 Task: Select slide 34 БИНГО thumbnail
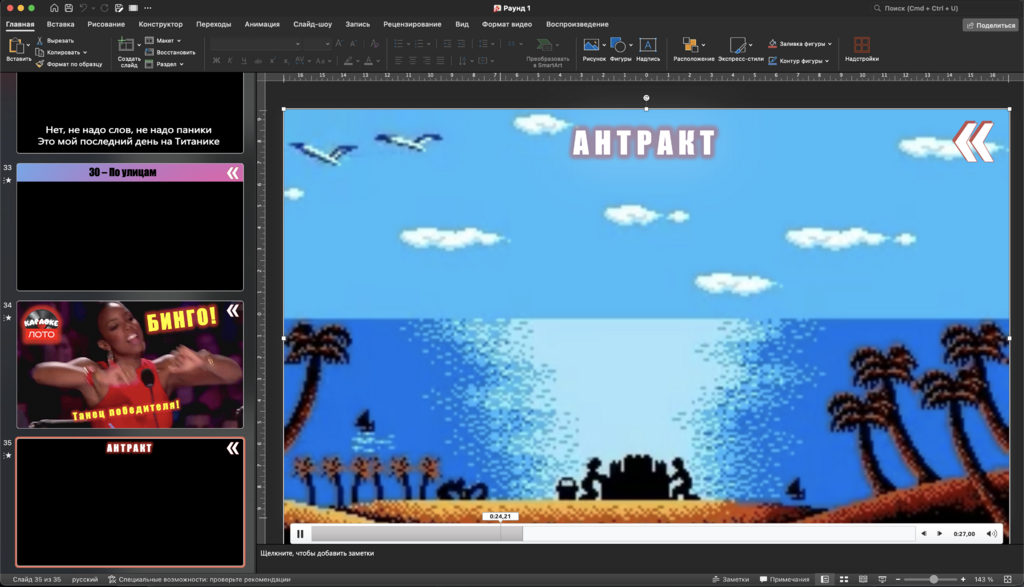[x=130, y=364]
